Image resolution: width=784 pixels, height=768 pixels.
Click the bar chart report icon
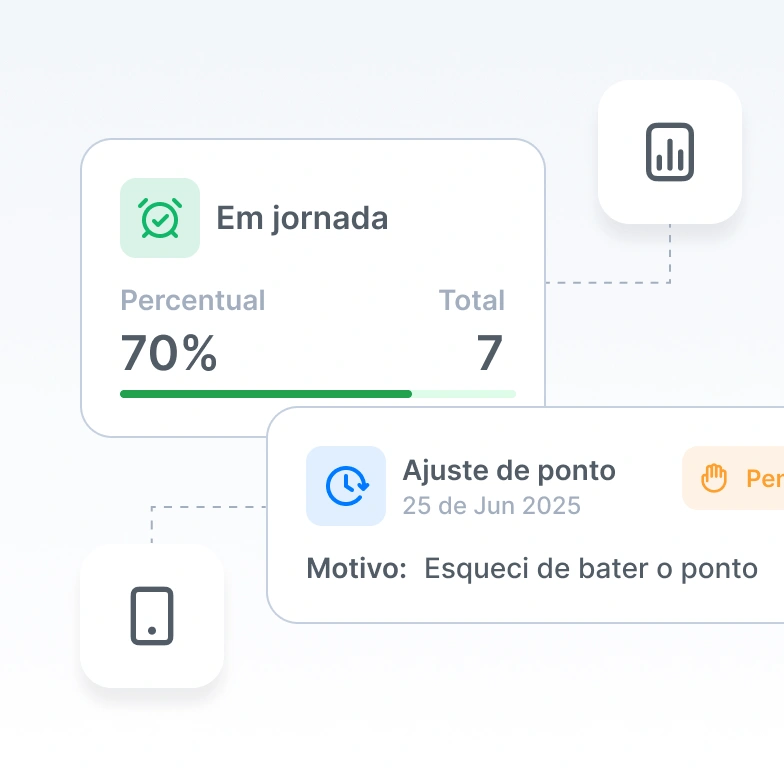click(670, 152)
